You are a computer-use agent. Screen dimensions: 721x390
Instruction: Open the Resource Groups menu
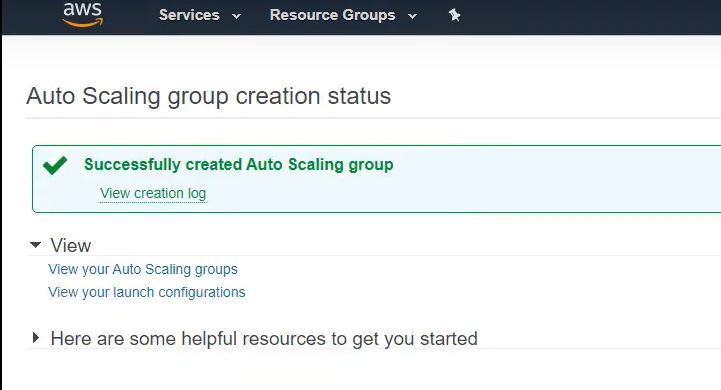click(x=343, y=15)
